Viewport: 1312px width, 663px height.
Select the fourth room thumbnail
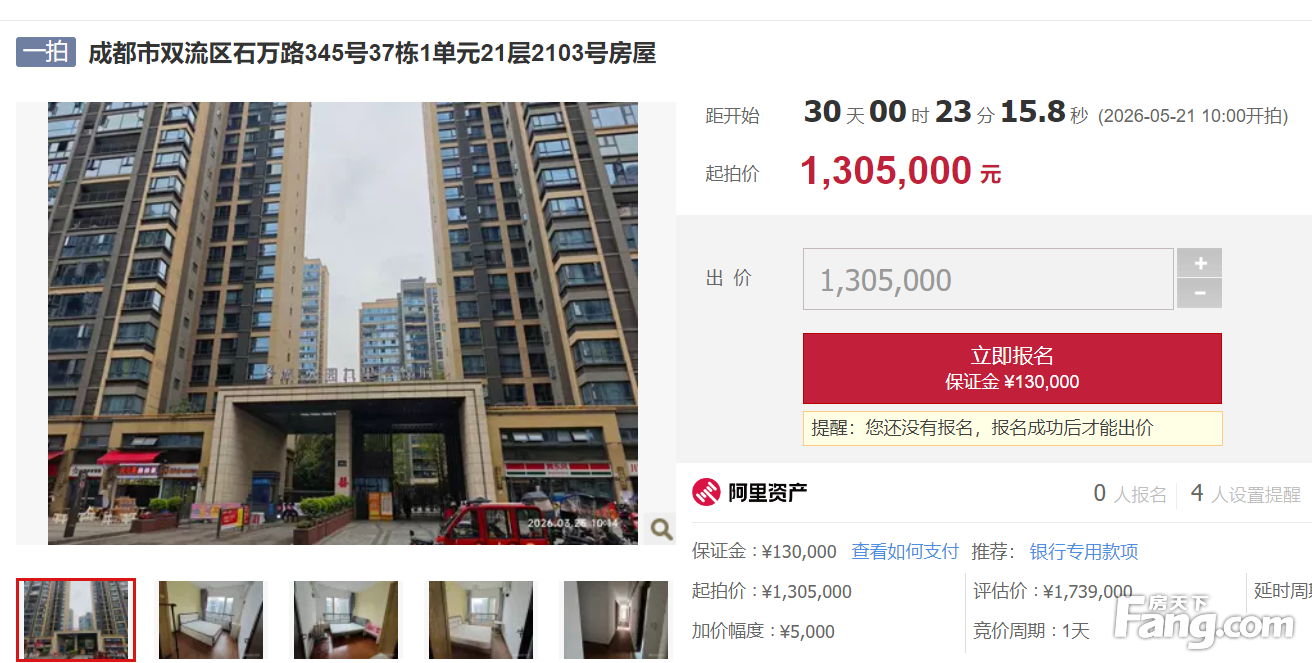481,620
